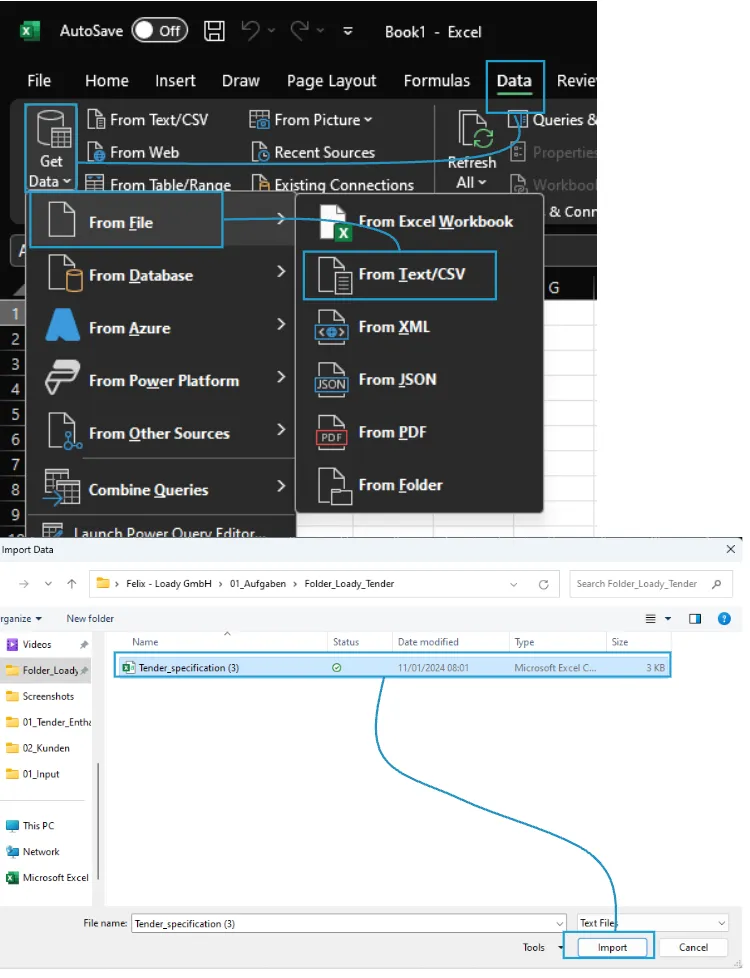This screenshot has width=750, height=978.
Task: Choose From Excel Workbook in the submenu
Action: click(x=419, y=221)
